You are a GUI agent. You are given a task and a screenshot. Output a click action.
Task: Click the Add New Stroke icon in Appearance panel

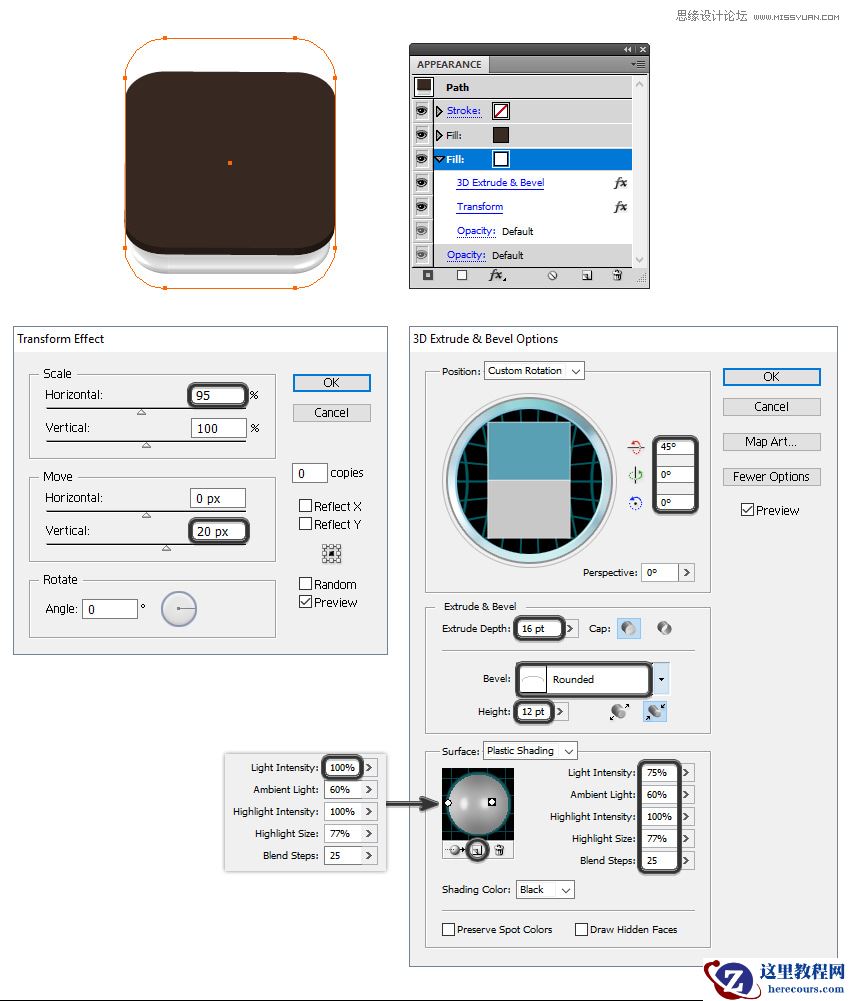point(428,276)
